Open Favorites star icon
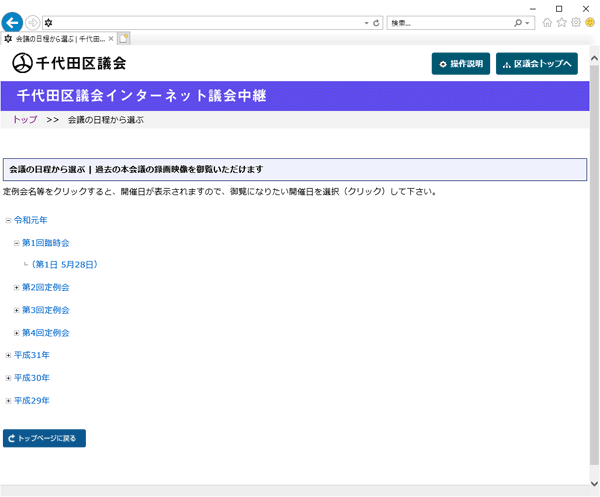Screen dimensions: 600x497 pos(561,23)
